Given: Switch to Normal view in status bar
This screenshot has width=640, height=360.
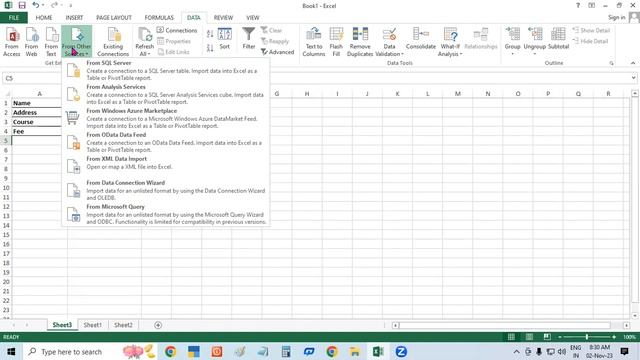Looking at the screenshot, I should (x=511, y=337).
